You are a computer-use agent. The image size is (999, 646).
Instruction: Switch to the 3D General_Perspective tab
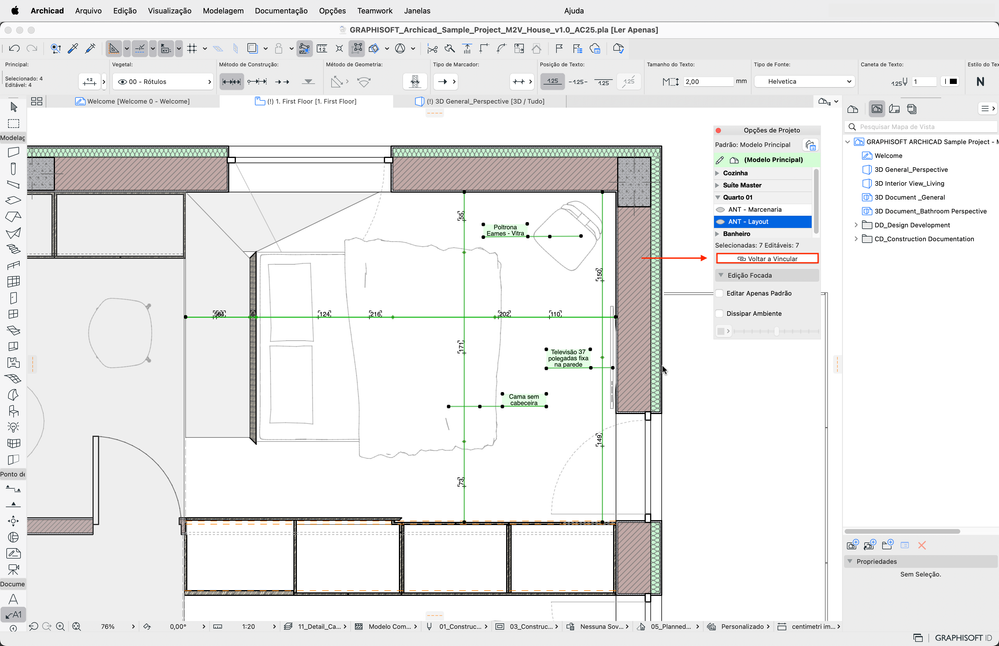479,101
